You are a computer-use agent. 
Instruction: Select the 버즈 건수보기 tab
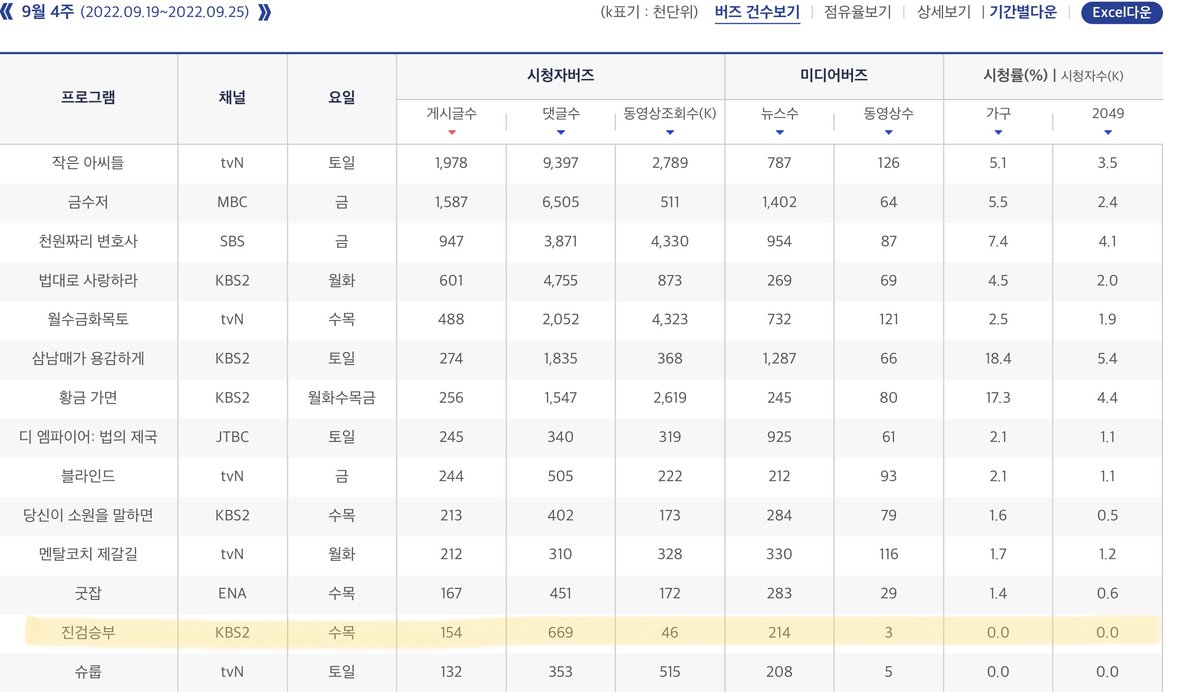757,12
